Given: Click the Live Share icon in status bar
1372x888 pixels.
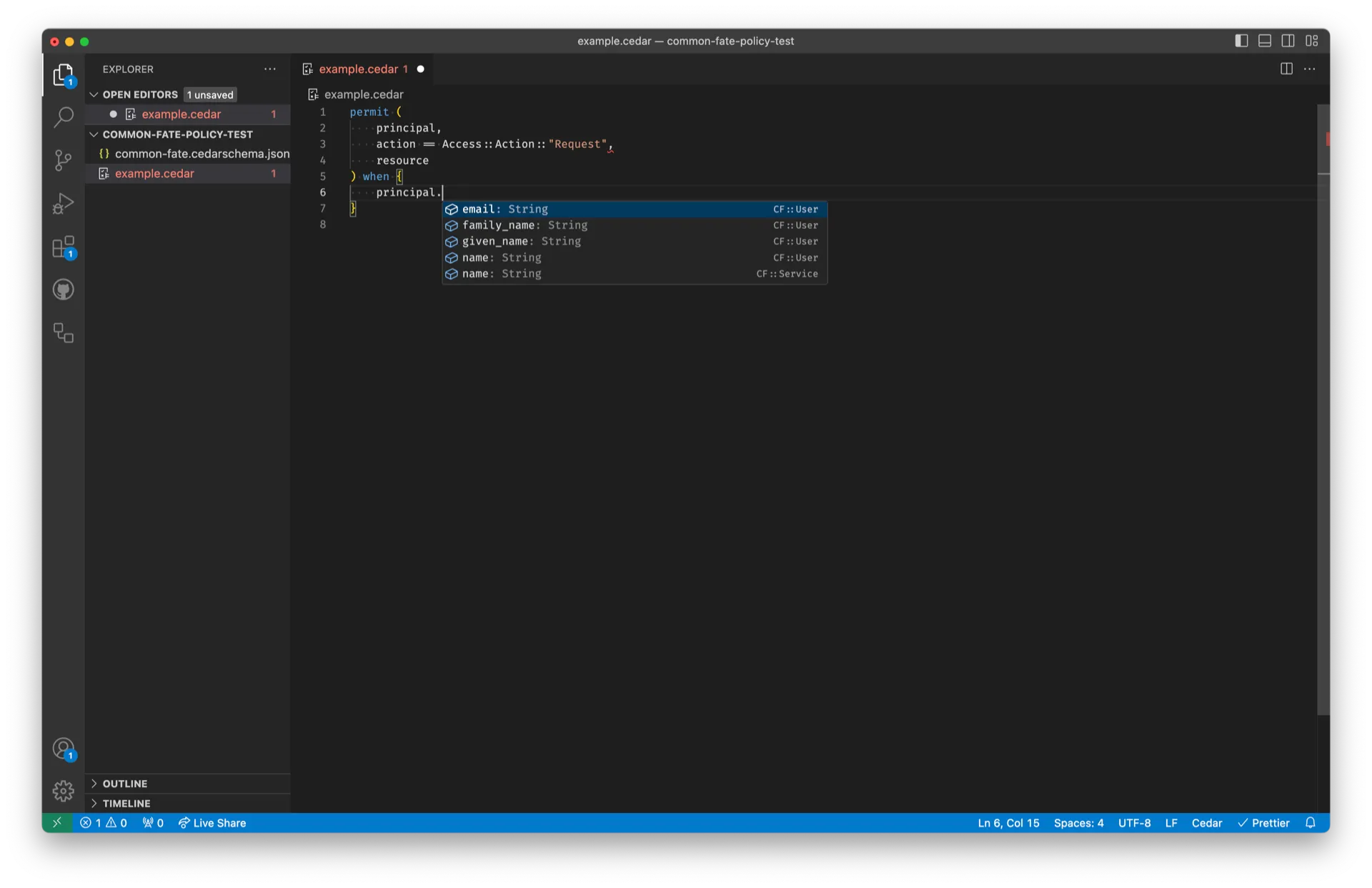Looking at the screenshot, I should [183, 822].
